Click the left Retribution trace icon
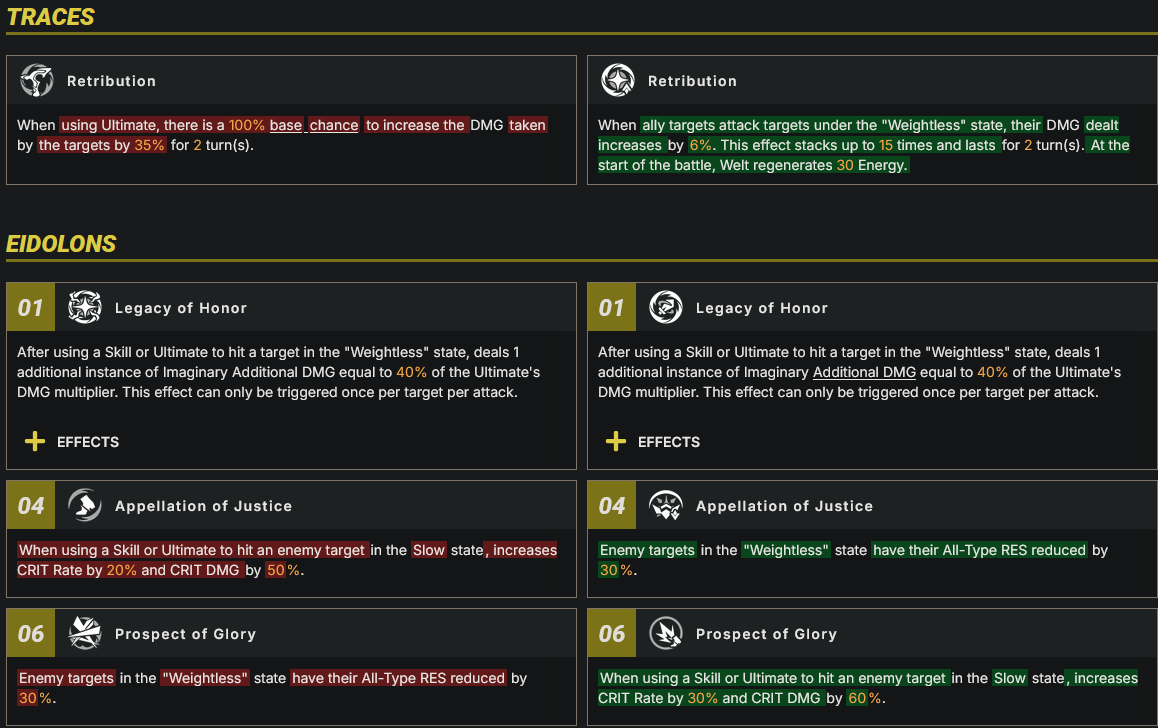 [37, 80]
